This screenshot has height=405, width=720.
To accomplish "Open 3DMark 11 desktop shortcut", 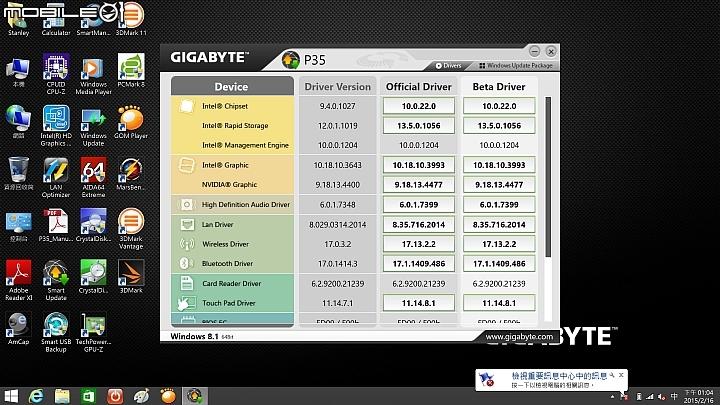I will coord(131,19).
